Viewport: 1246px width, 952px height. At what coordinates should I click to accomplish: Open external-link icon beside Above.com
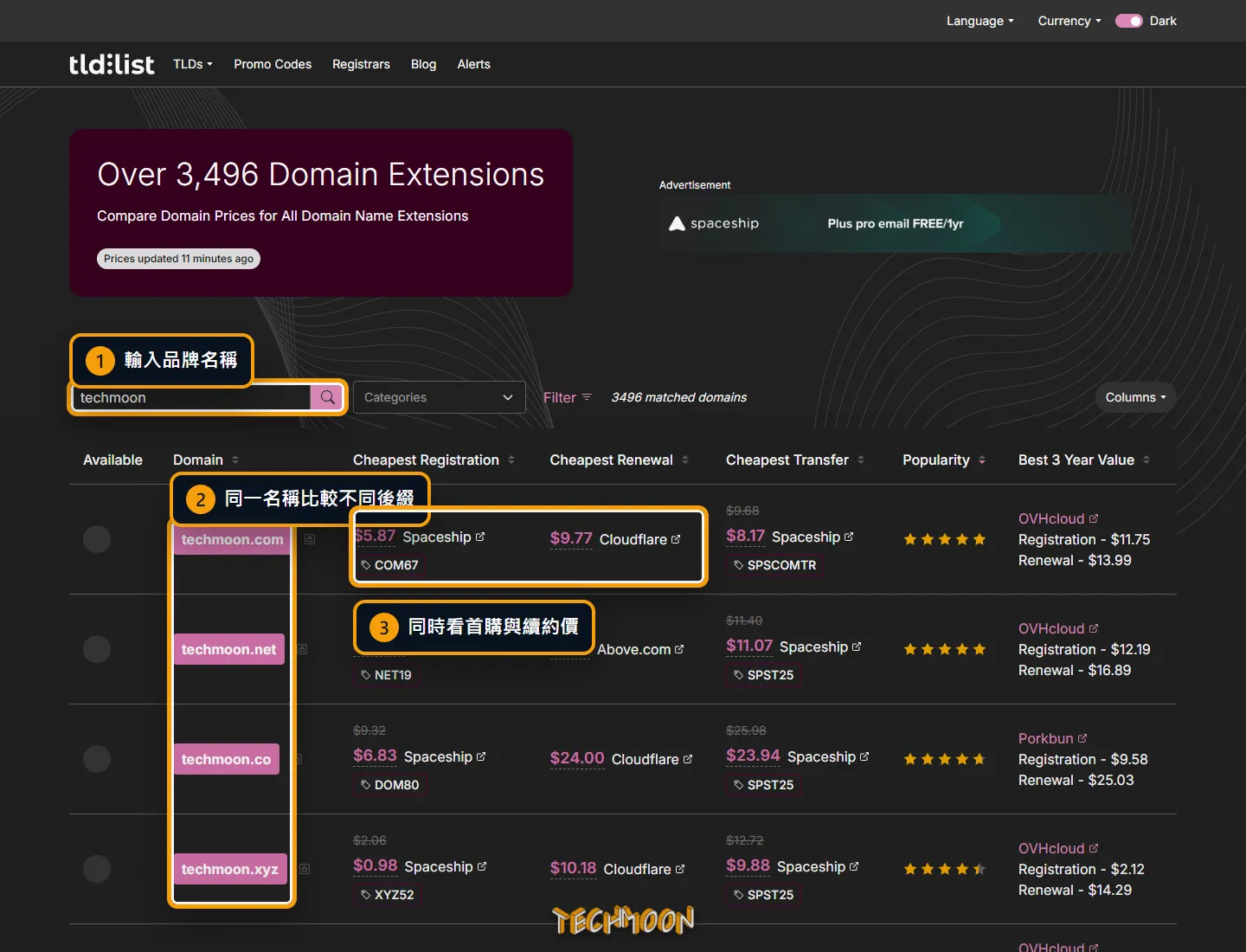[x=679, y=649]
